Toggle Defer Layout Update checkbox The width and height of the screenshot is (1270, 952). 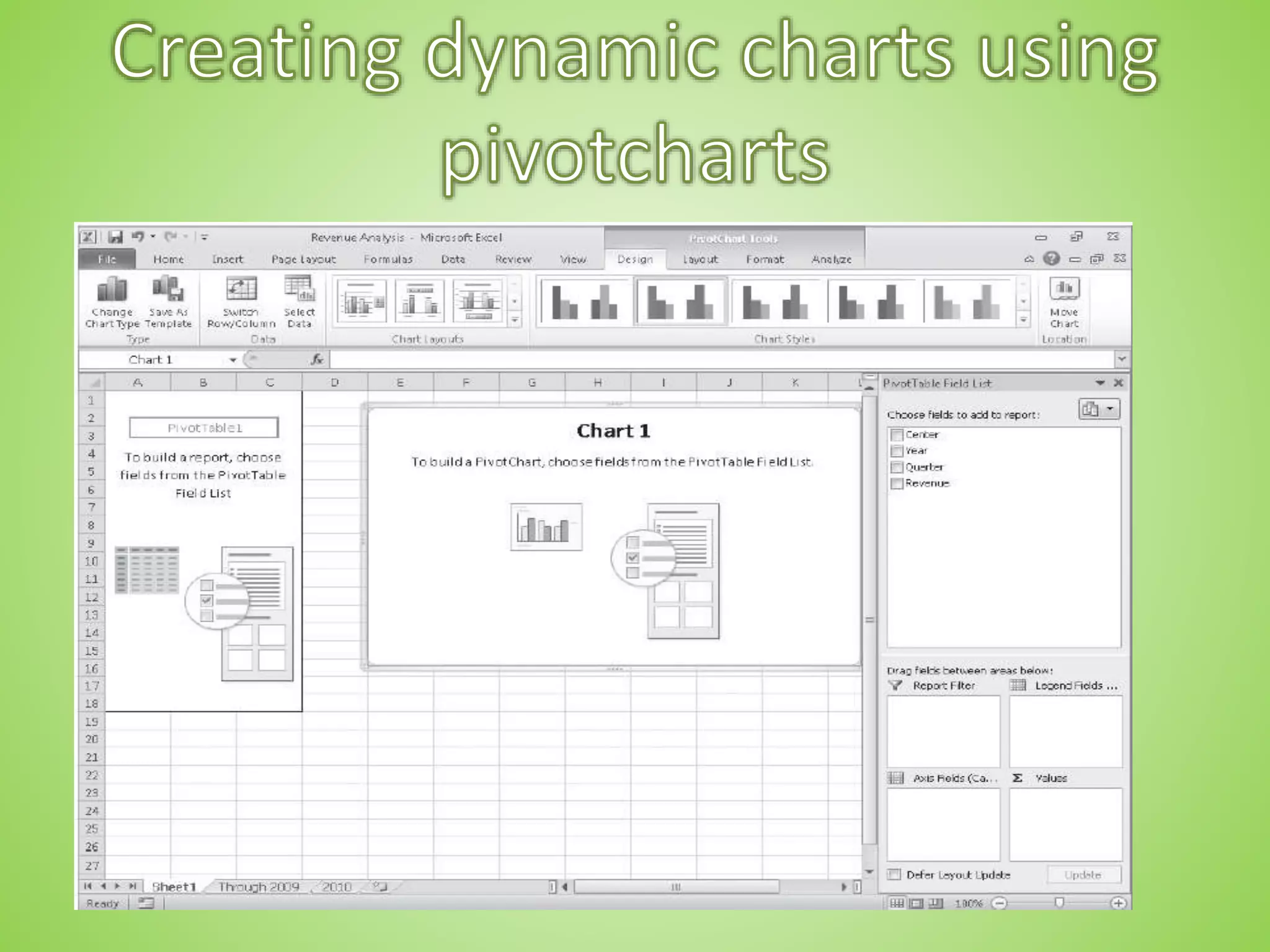[894, 875]
